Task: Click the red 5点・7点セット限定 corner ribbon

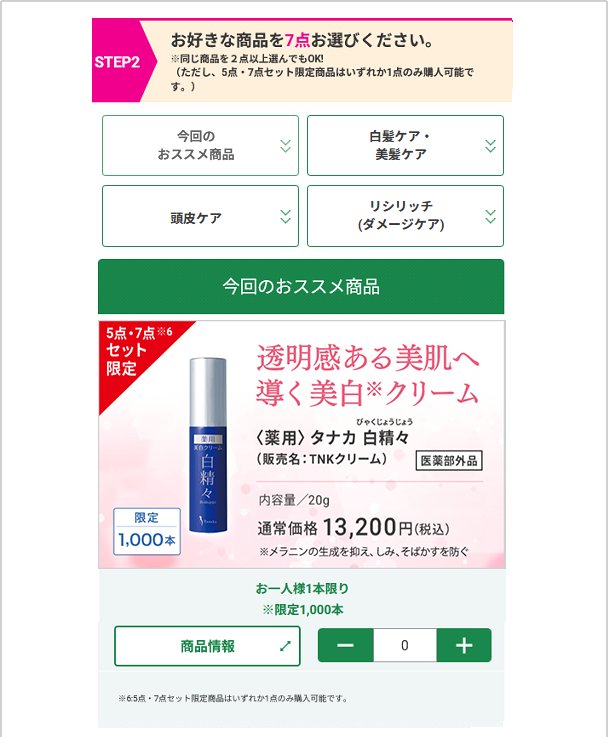Action: pyautogui.click(x=138, y=353)
